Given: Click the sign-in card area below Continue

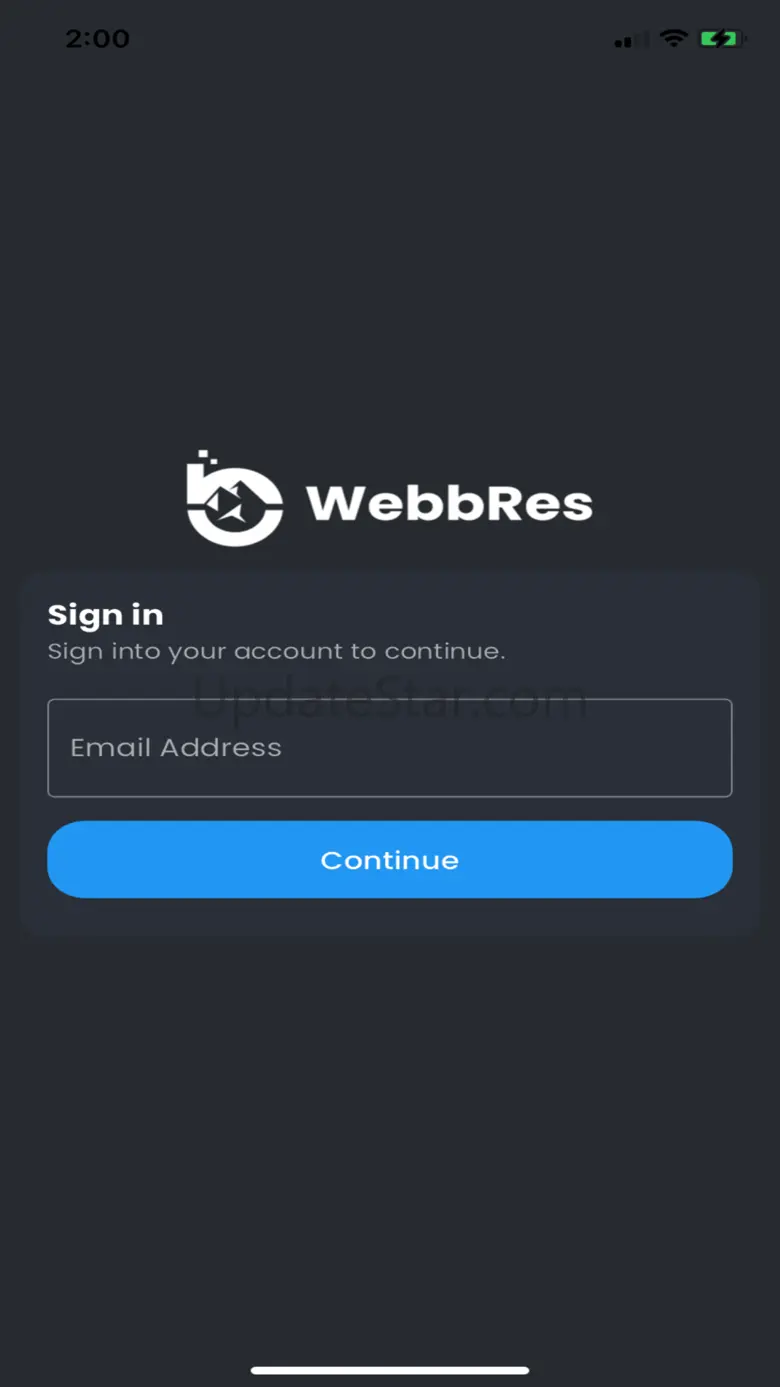Looking at the screenshot, I should [x=390, y=917].
